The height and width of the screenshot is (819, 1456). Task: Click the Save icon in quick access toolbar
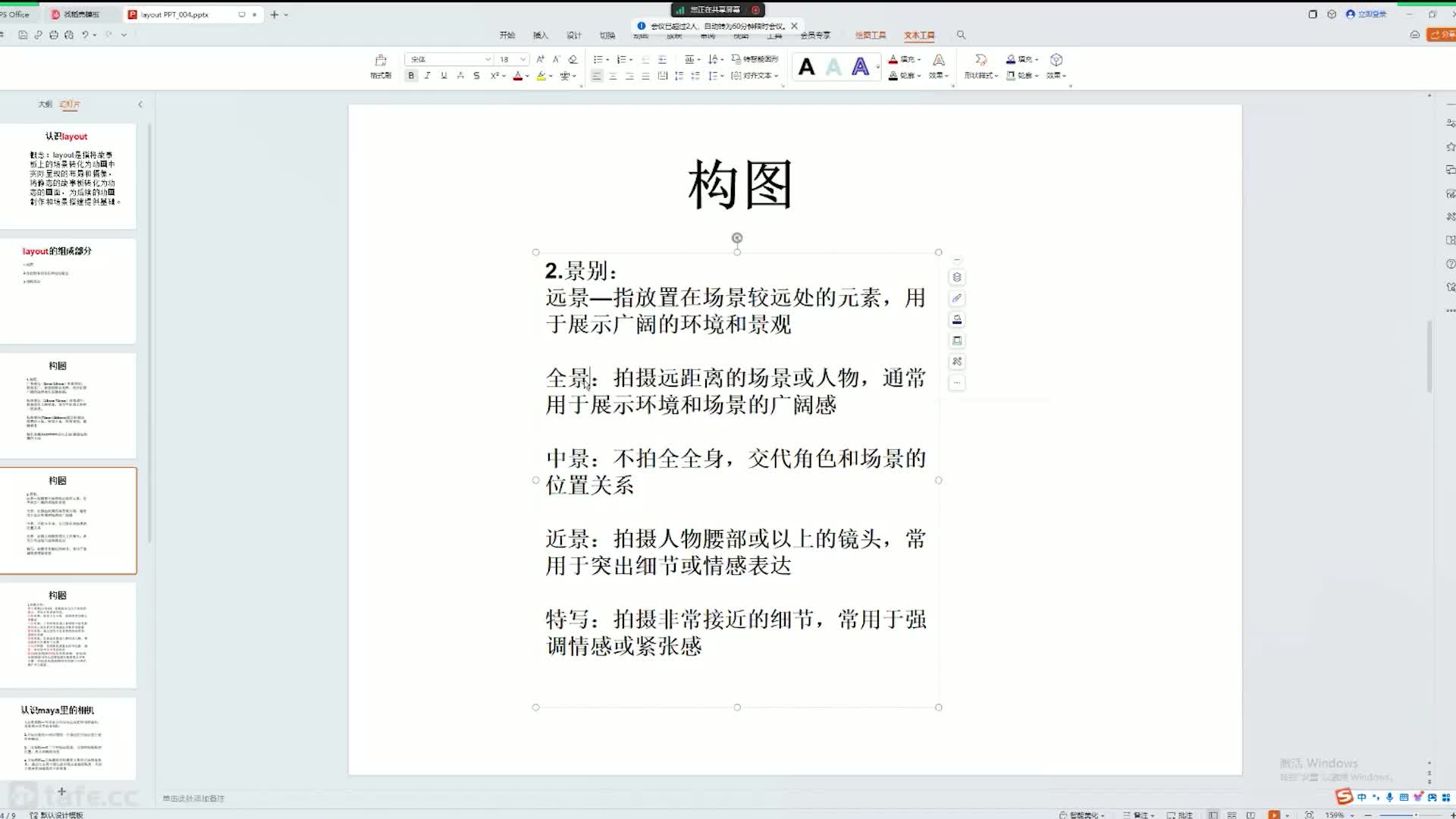23,35
